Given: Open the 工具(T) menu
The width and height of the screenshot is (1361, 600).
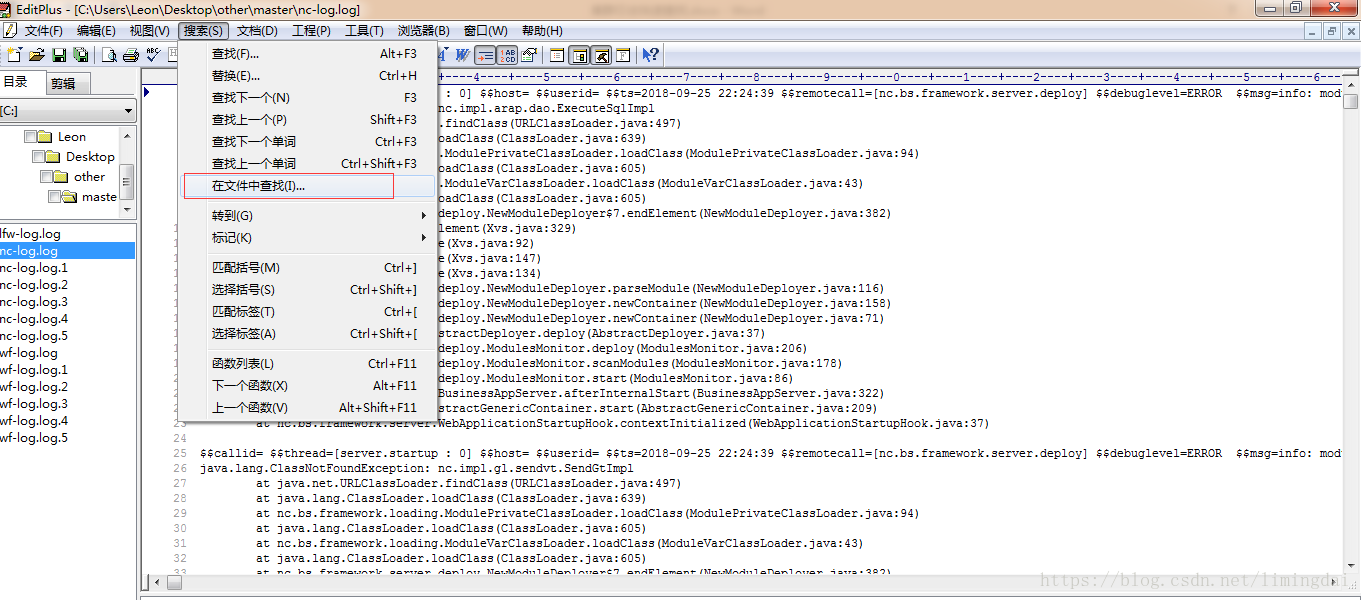Looking at the screenshot, I should [364, 31].
